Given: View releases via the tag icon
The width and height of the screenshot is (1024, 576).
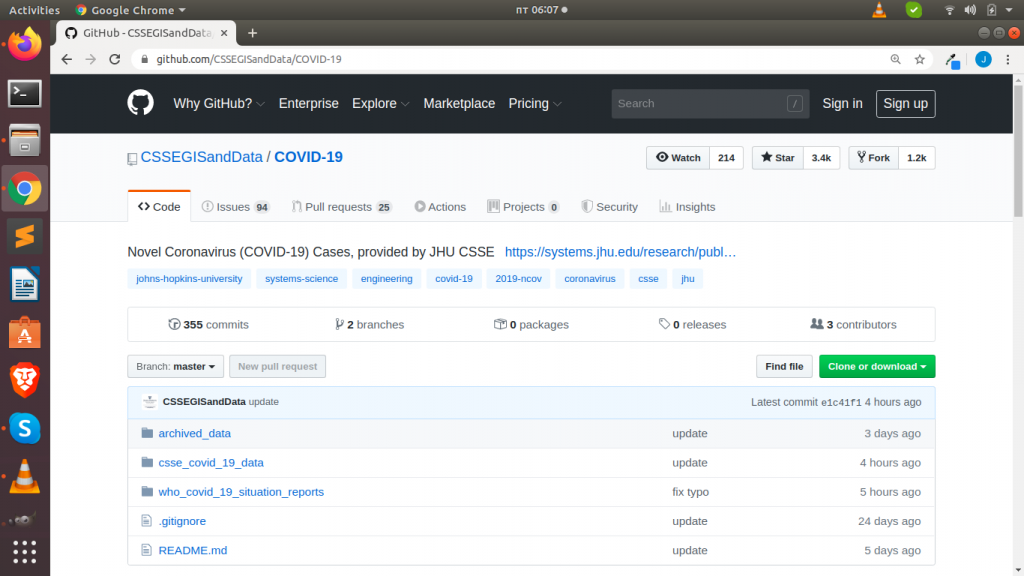Looking at the screenshot, I should click(663, 324).
